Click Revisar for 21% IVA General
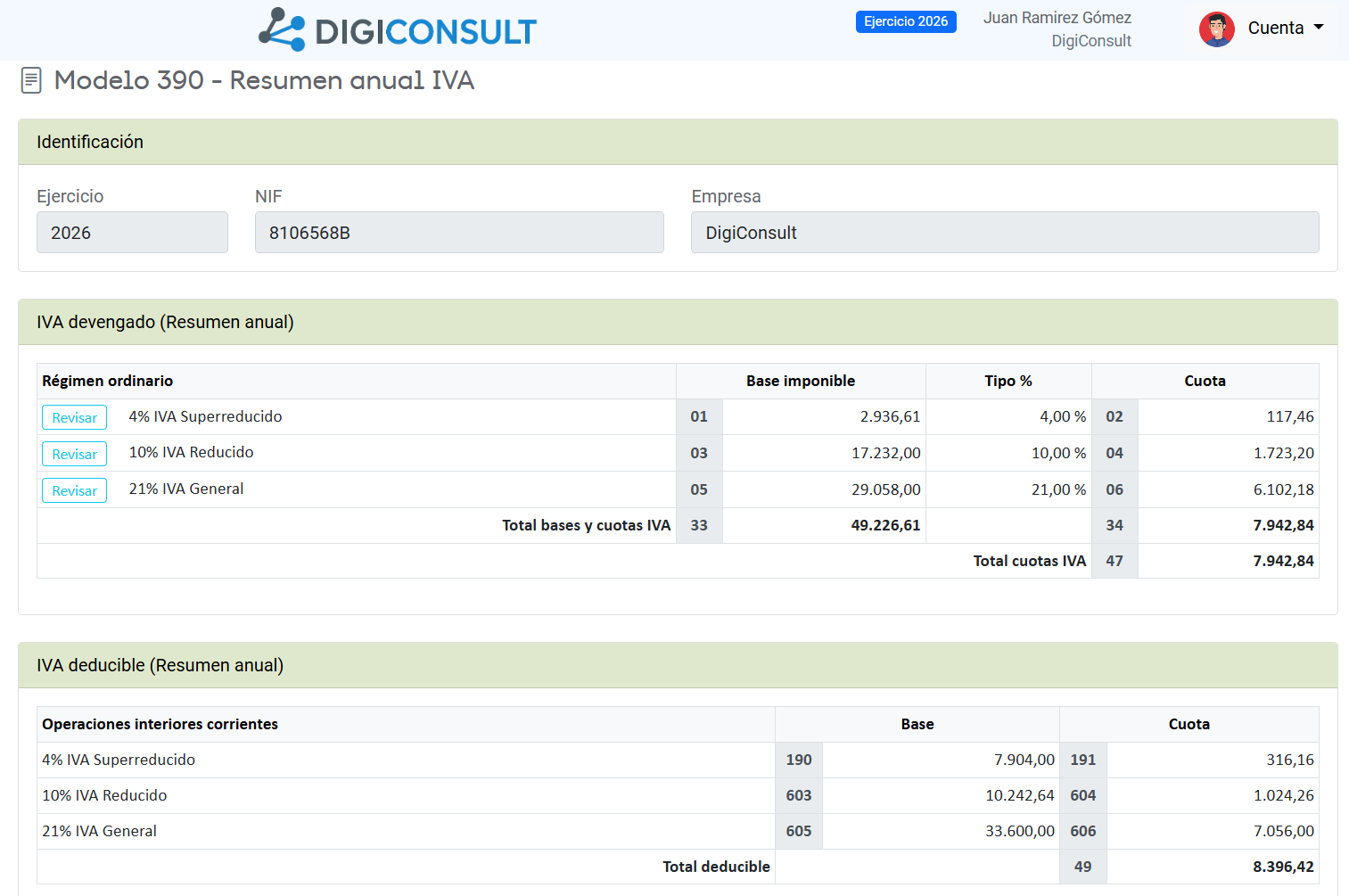1349x896 pixels. 74,490
